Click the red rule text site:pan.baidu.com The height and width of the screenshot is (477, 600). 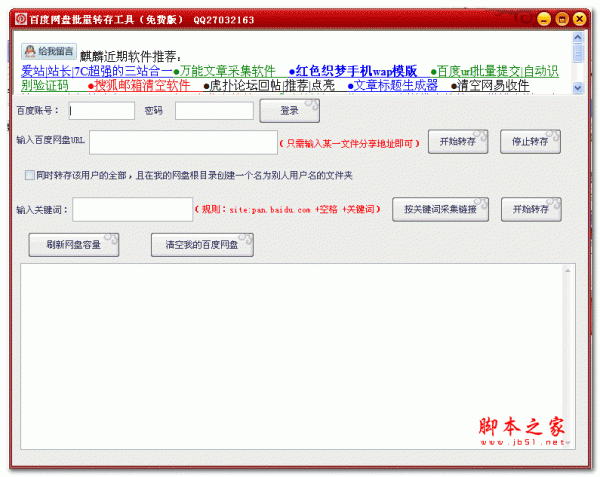(x=269, y=210)
